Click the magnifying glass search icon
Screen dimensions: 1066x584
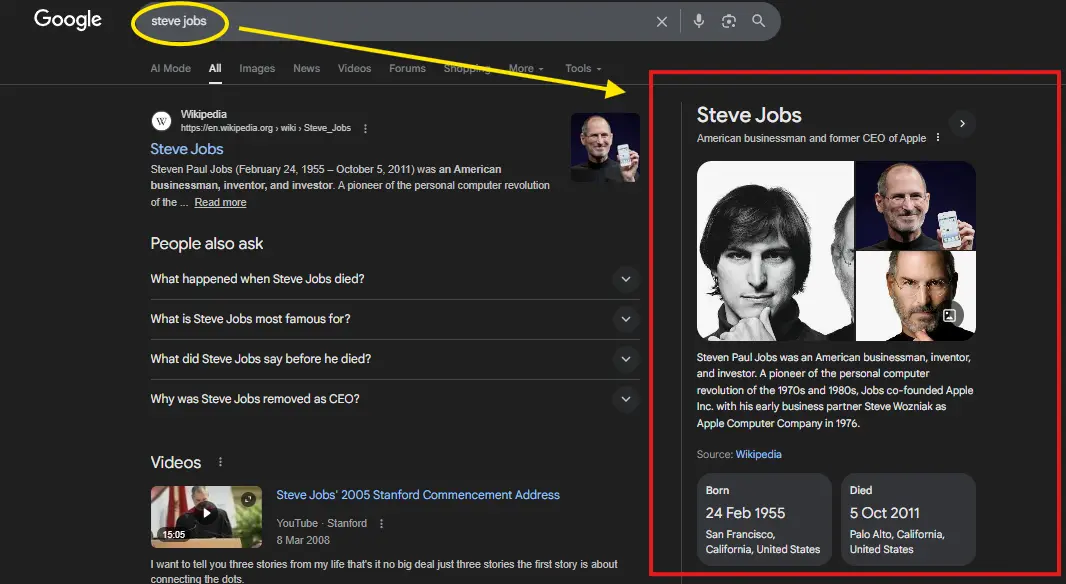tap(759, 21)
